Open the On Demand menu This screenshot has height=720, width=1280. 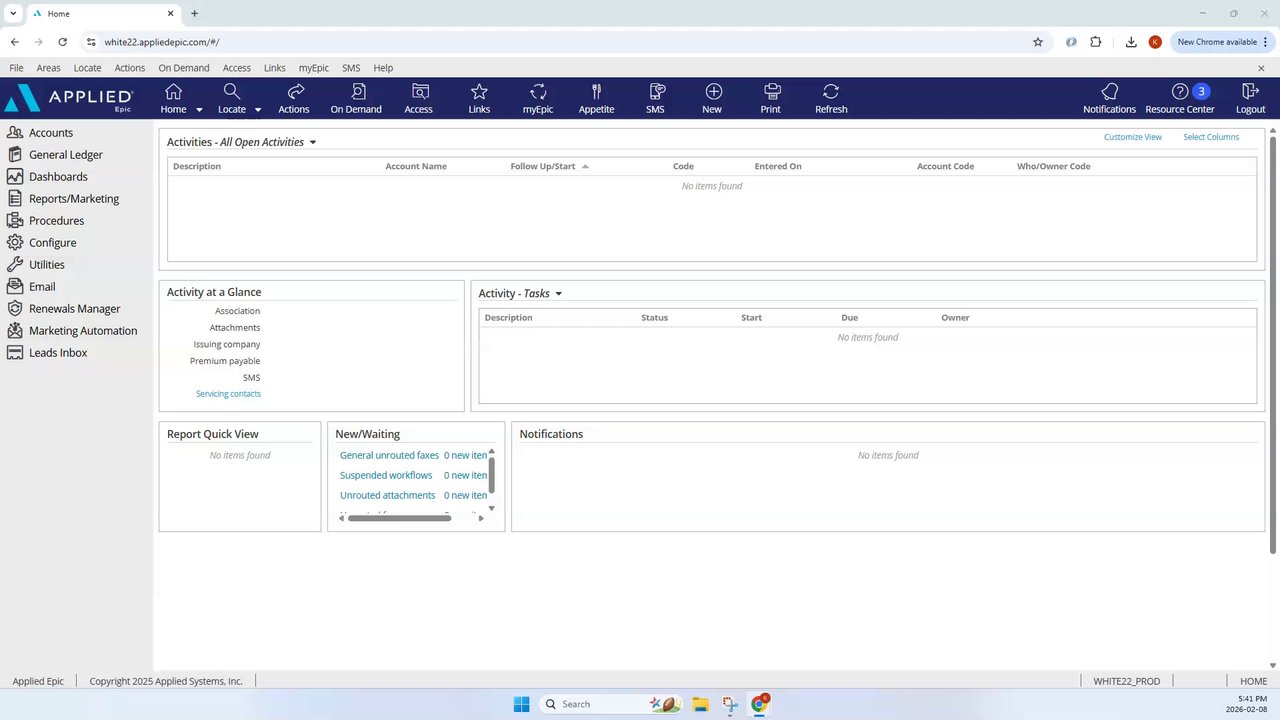click(x=184, y=68)
